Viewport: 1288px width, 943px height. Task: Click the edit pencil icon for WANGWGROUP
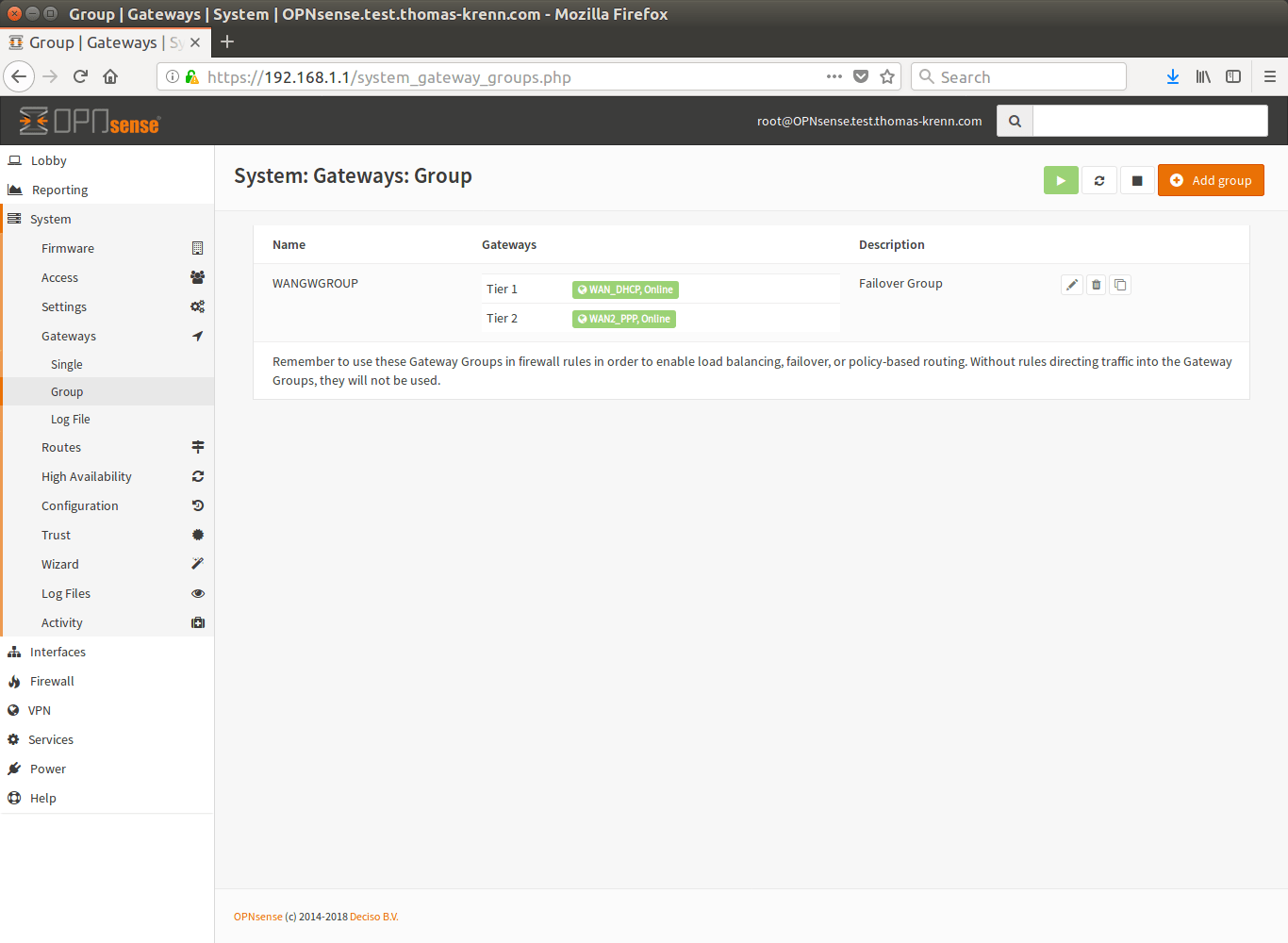[1071, 285]
